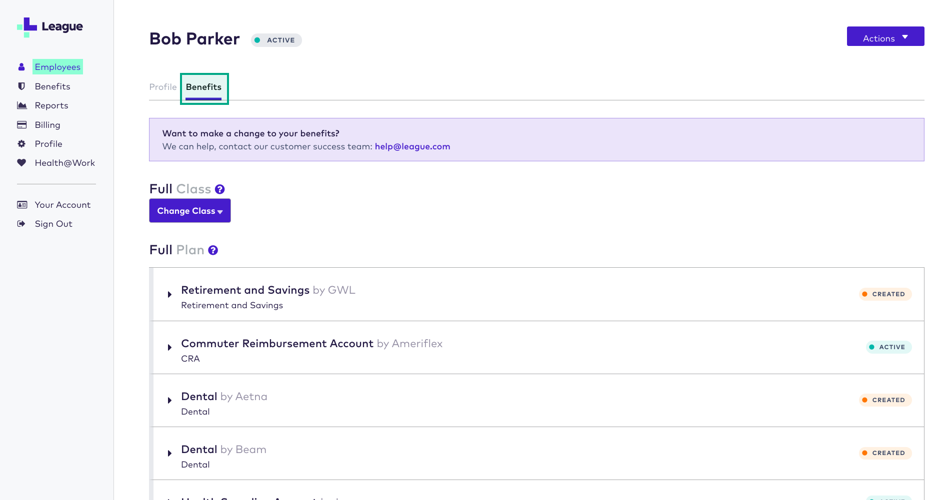Click the Dental by Beam title
Viewport: 939px width, 500px height.
click(223, 450)
